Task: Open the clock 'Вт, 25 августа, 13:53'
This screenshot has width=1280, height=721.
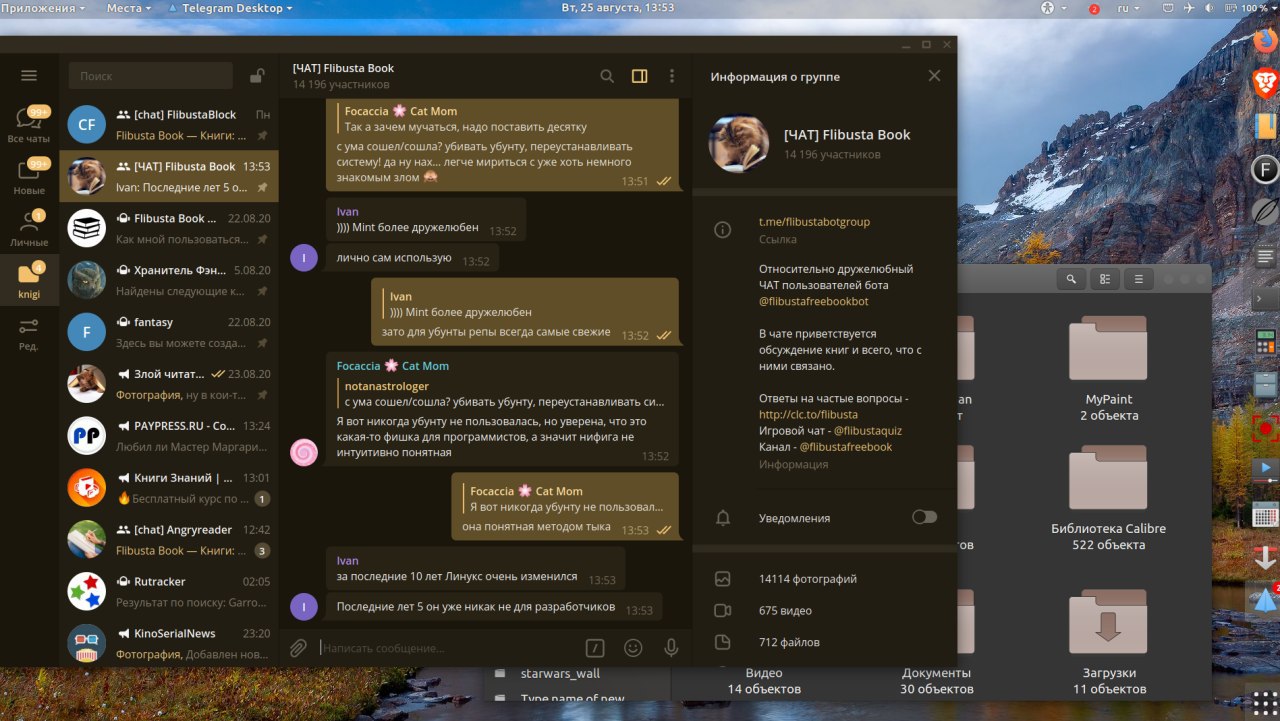Action: tap(617, 8)
